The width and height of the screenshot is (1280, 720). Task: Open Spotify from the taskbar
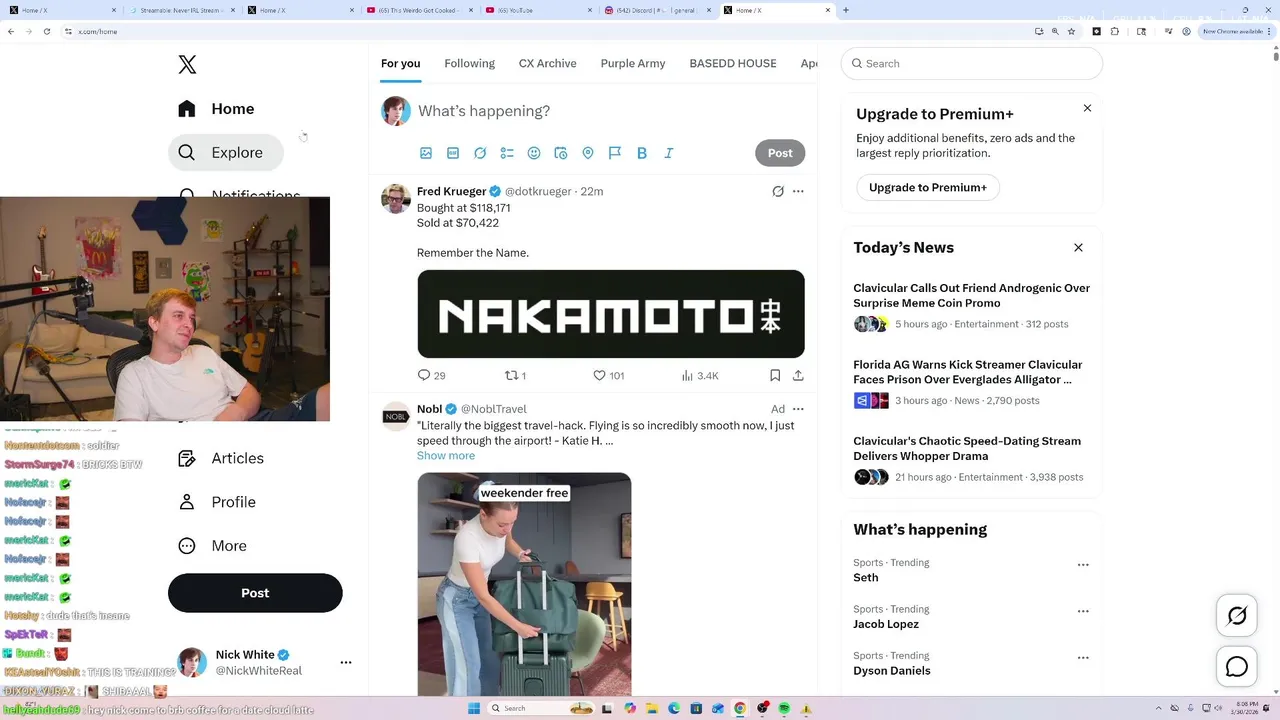pos(784,708)
